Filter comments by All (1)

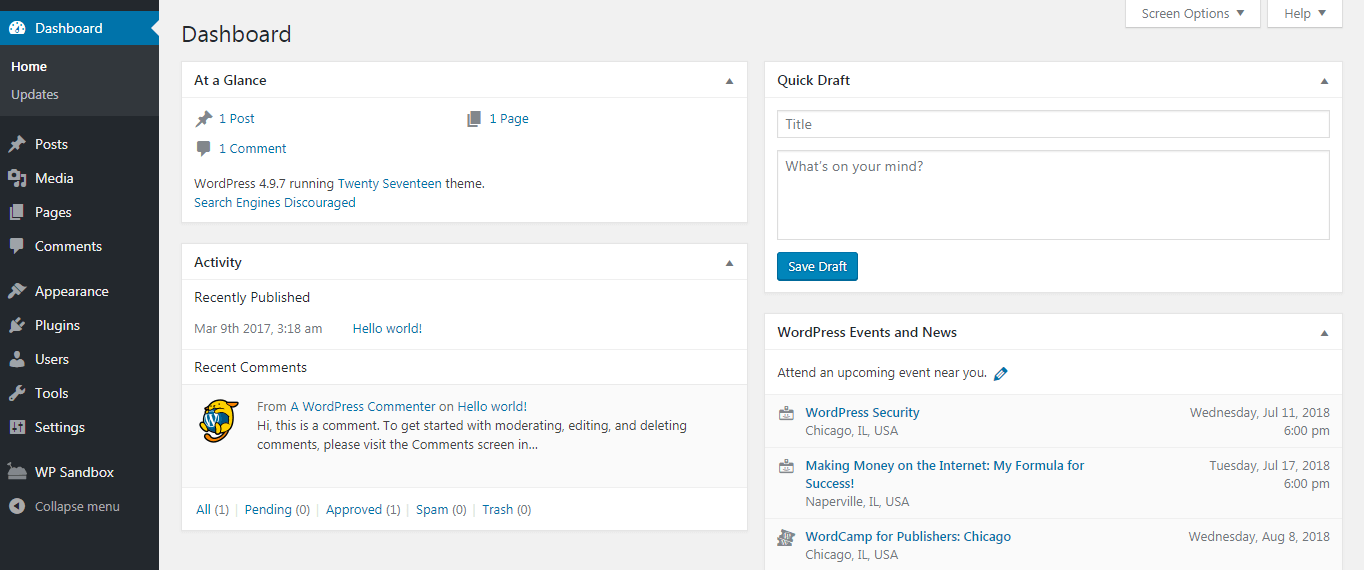pyautogui.click(x=212, y=509)
